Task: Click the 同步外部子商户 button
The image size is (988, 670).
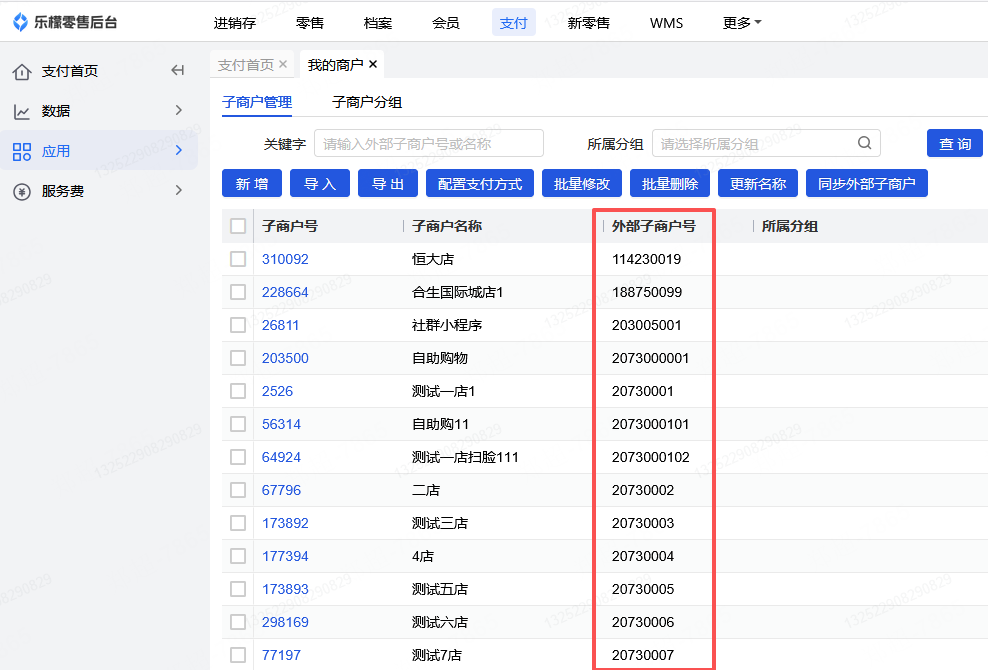Action: pyautogui.click(x=867, y=183)
